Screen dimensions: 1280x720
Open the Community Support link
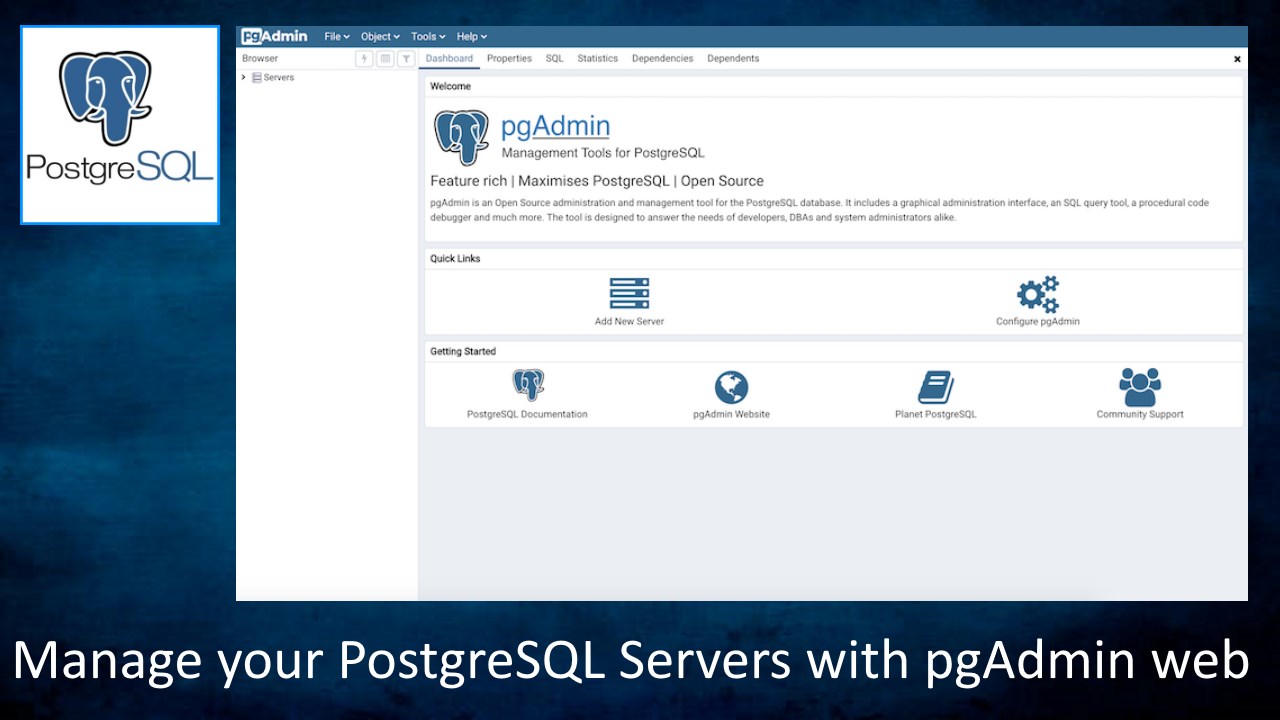click(1140, 414)
